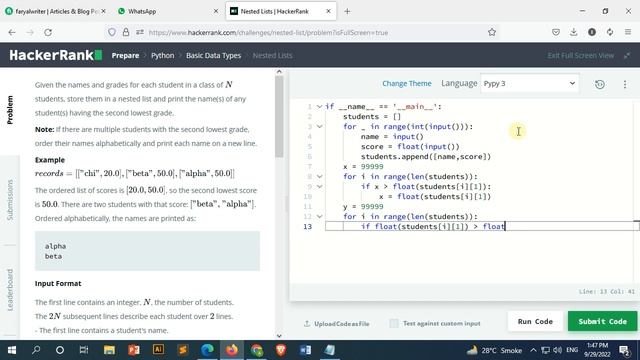Open Microsoft Word from the taskbar

click(x=305, y=350)
